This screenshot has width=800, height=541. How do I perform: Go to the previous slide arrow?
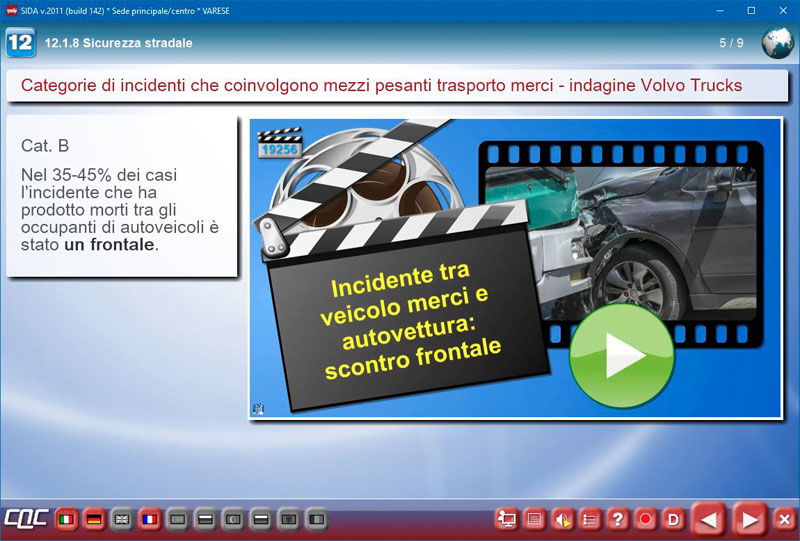[x=709, y=519]
